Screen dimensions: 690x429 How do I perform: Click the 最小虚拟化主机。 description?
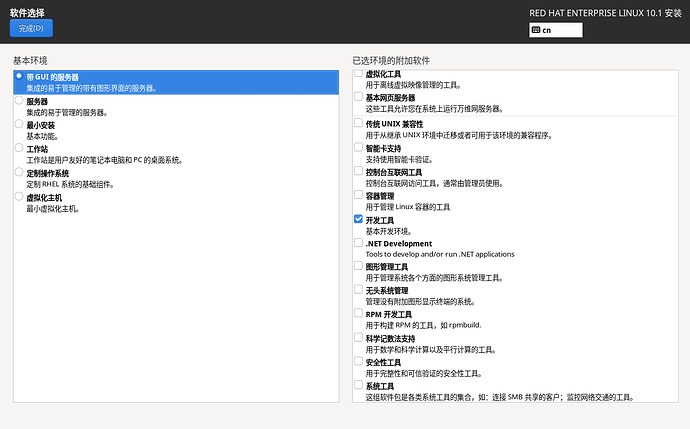[53, 209]
